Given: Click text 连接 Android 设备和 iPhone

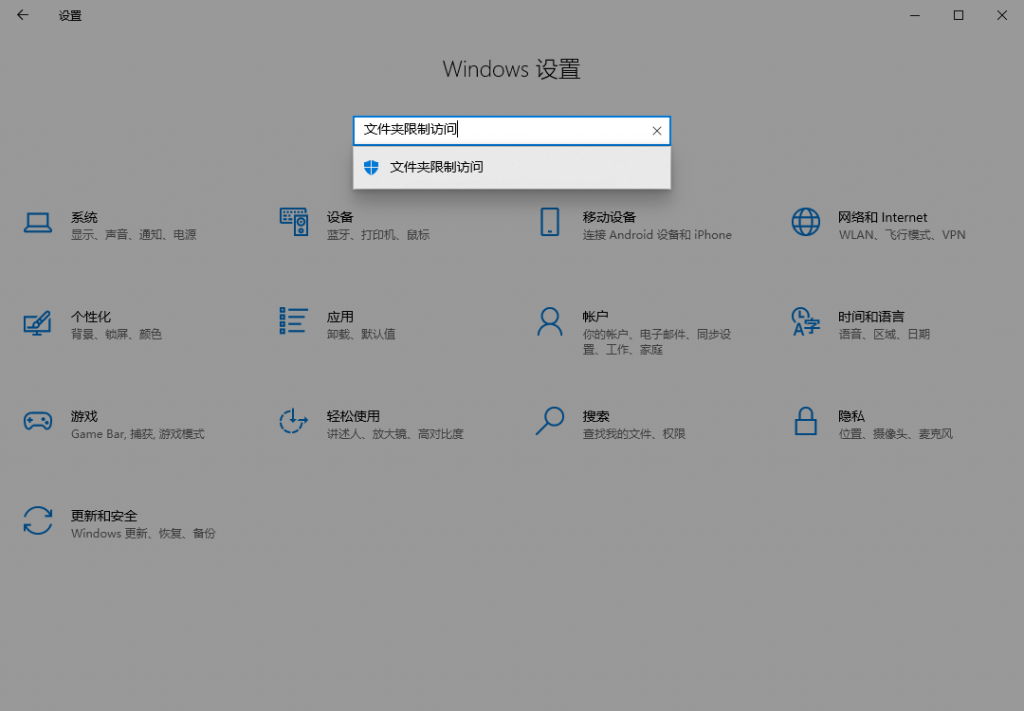Looking at the screenshot, I should pos(657,235).
